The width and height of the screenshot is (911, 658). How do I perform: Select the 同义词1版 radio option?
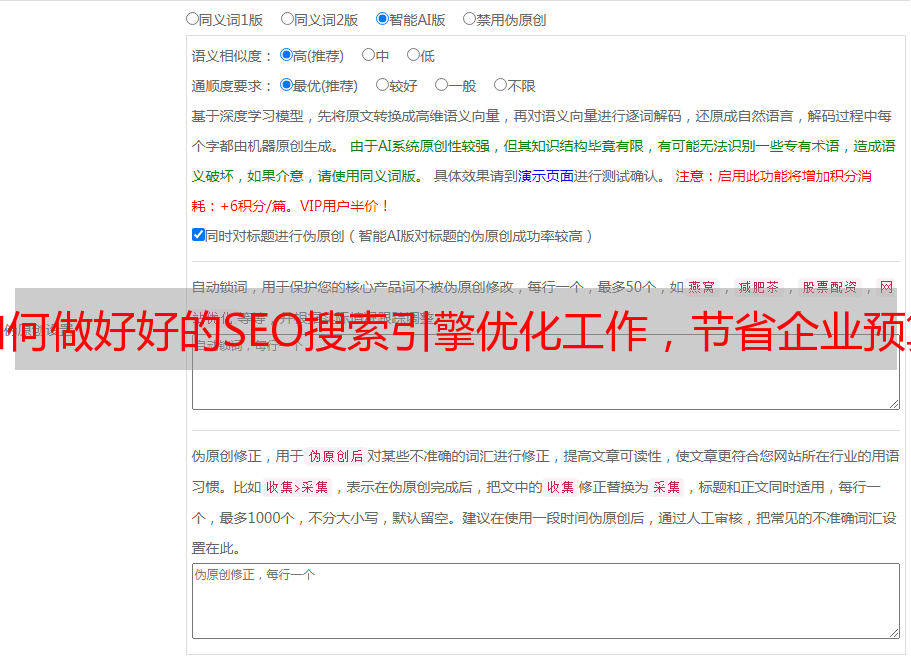[192, 19]
